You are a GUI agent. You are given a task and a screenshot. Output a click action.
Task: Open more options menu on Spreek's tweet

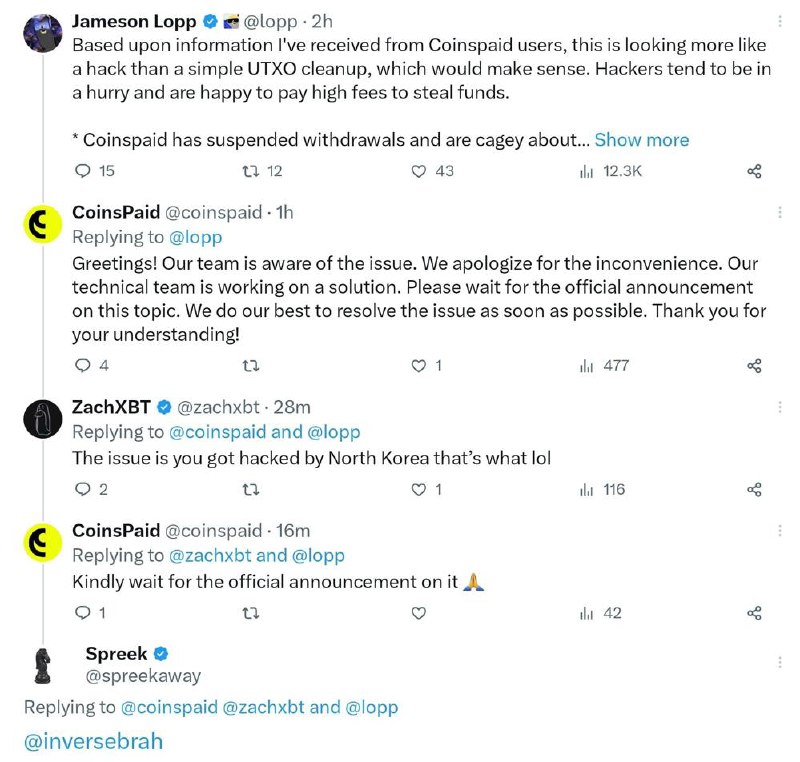780,662
